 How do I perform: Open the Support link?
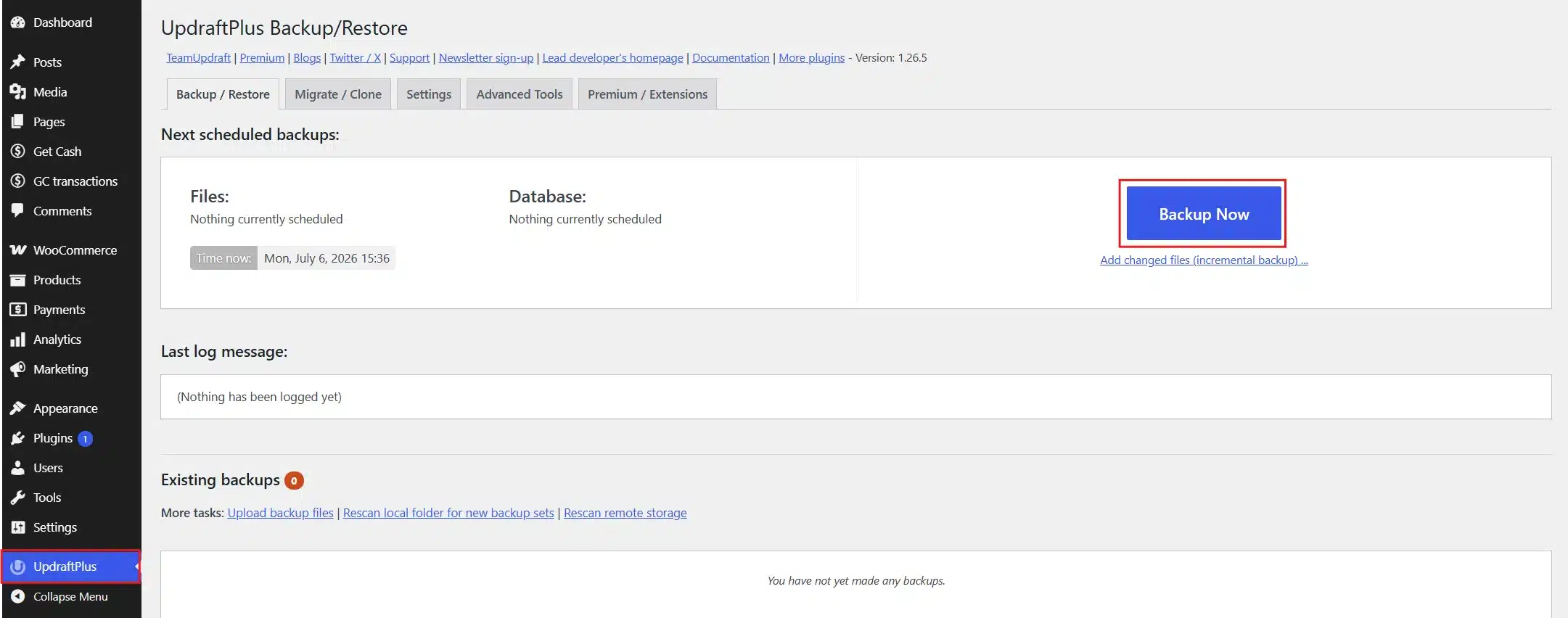coord(409,58)
